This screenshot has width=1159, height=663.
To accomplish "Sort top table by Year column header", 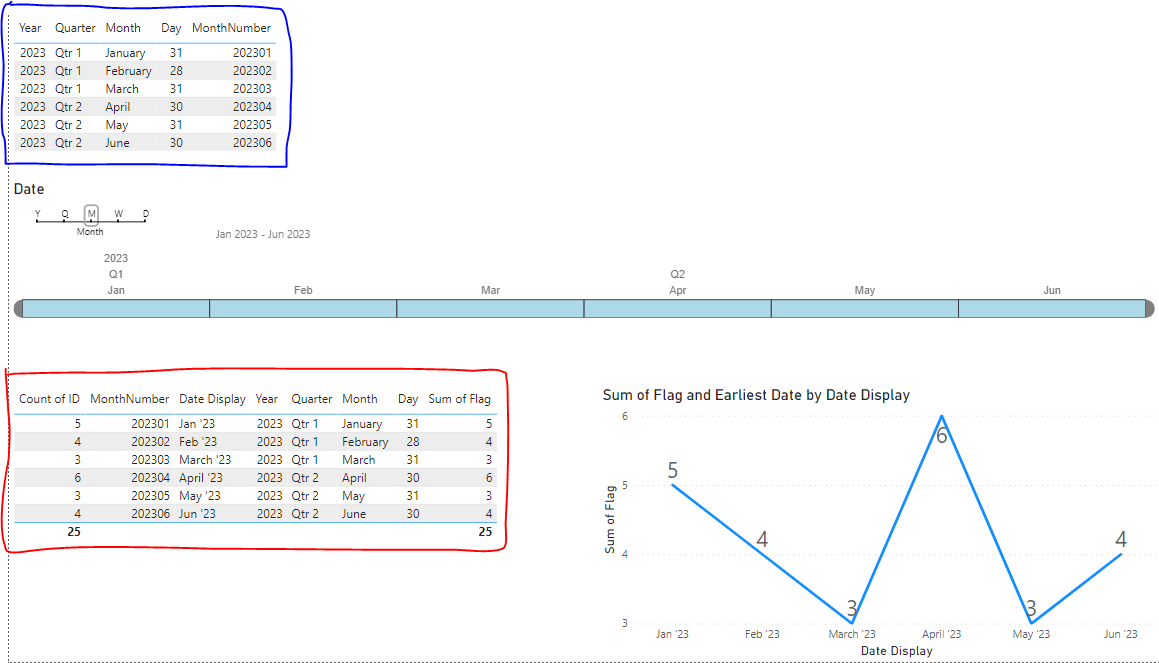I will [x=30, y=28].
